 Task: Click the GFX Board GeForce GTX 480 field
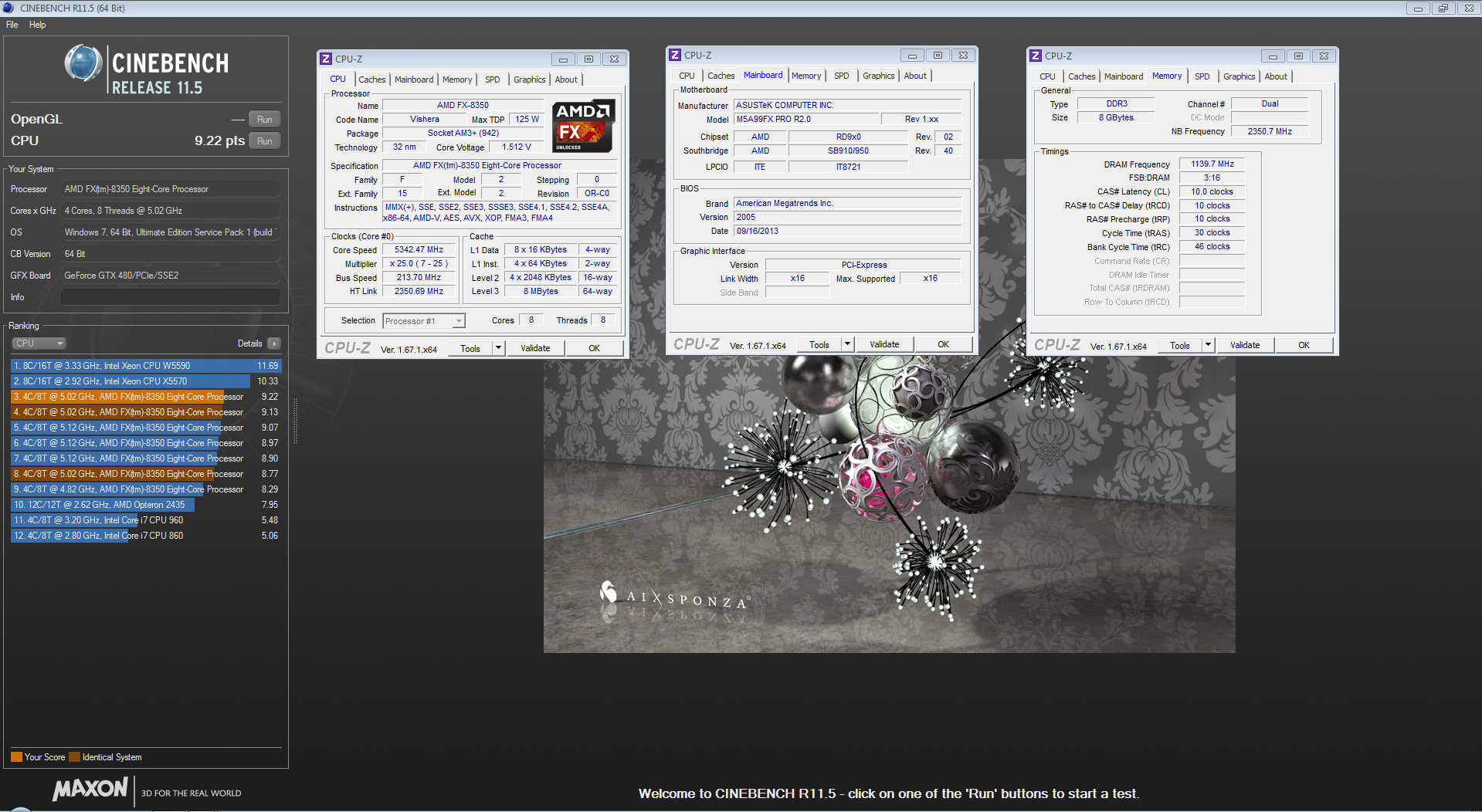pyautogui.click(x=170, y=276)
